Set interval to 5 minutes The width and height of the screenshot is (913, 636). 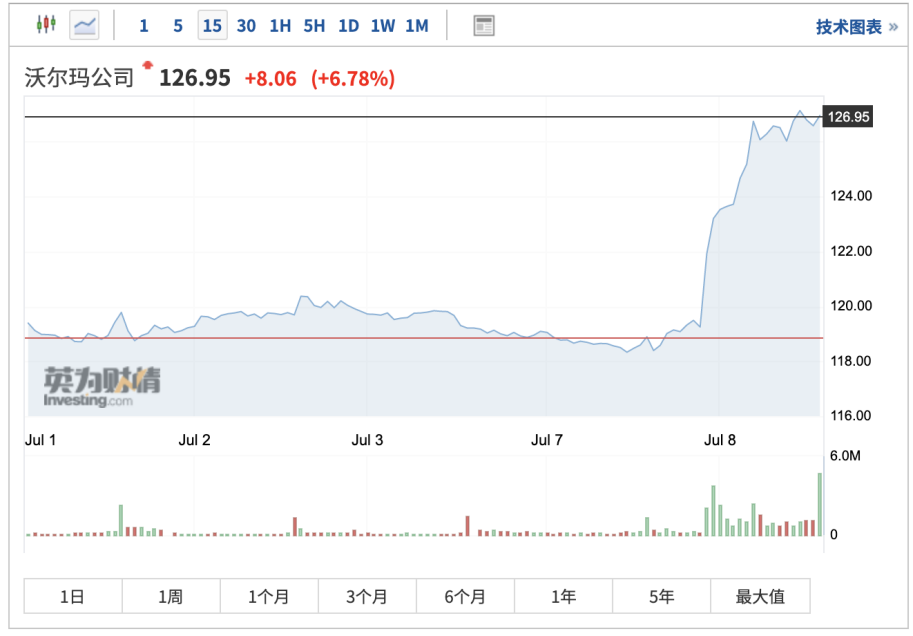[x=178, y=26]
